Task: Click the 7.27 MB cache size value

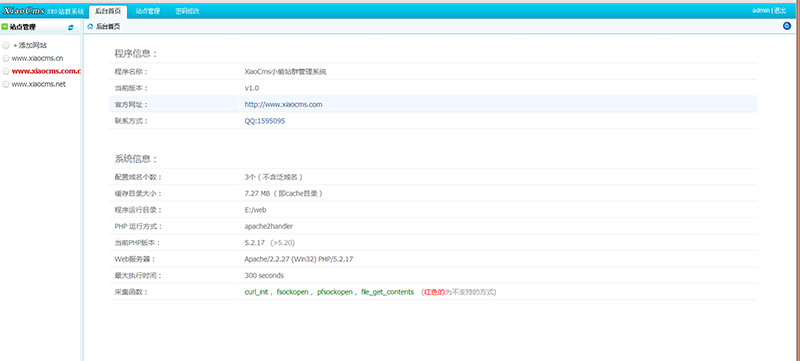Action: 284,194
